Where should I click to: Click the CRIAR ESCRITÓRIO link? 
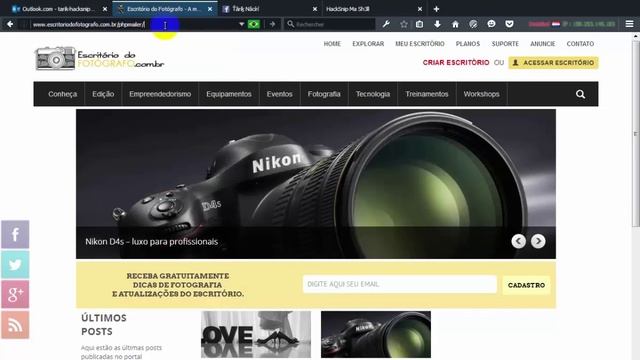tap(456, 62)
